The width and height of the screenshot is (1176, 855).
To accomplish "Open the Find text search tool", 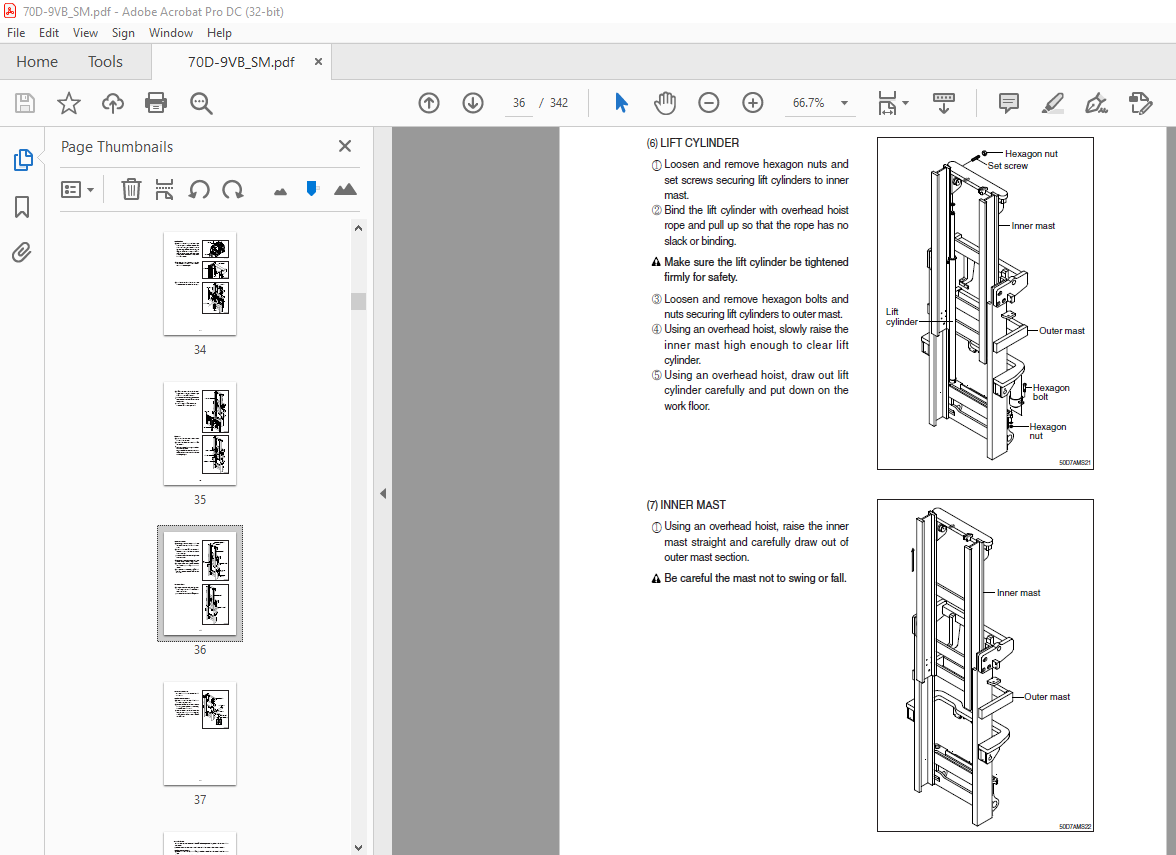I will click(201, 103).
